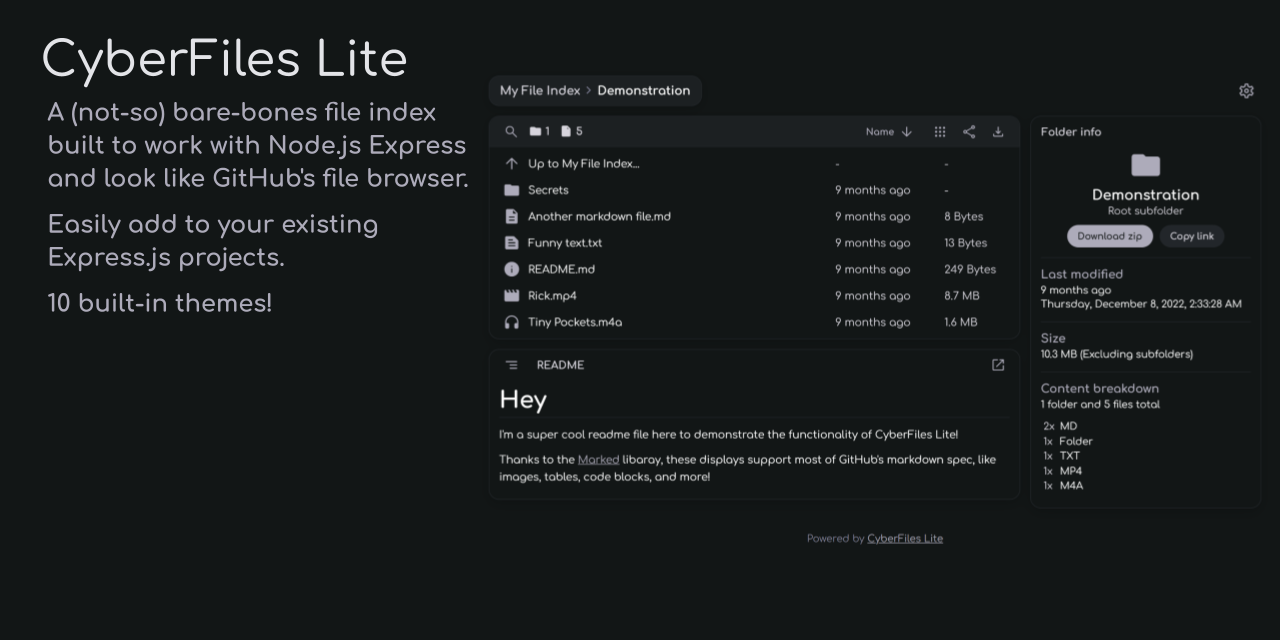This screenshot has height=640, width=1280.
Task: Click the README.md info icon
Action: click(512, 269)
